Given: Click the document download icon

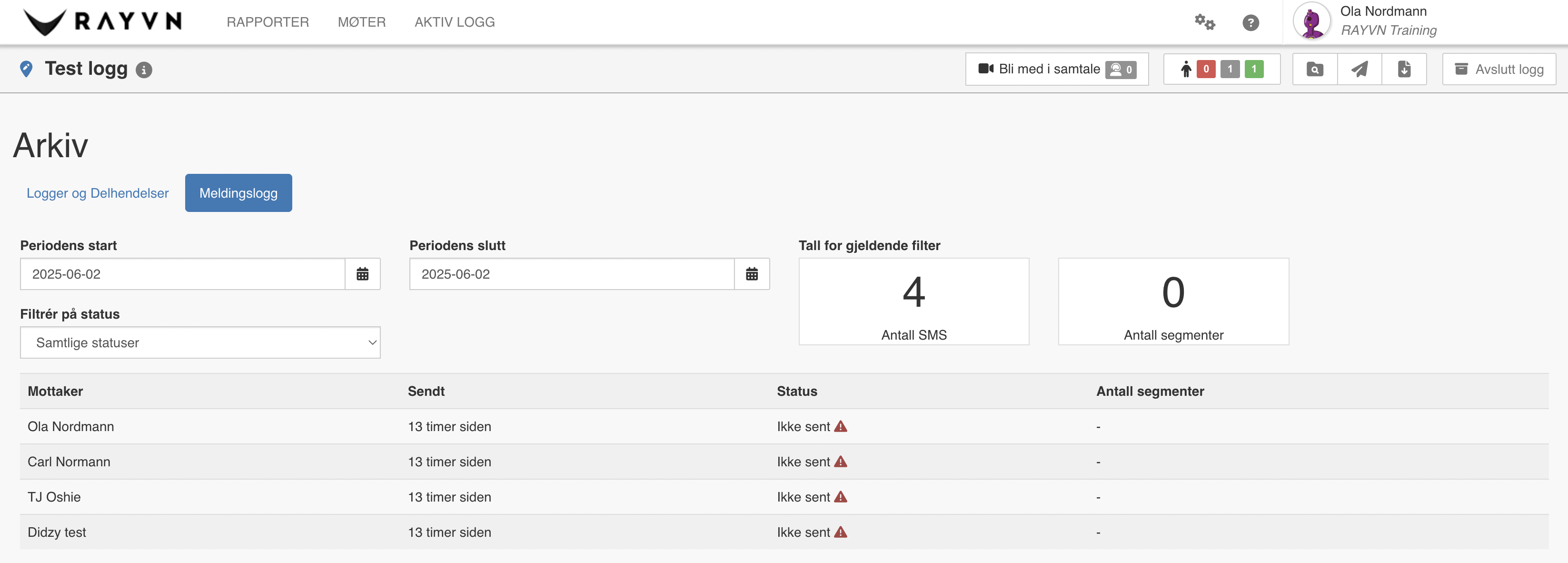Looking at the screenshot, I should tap(1404, 70).
